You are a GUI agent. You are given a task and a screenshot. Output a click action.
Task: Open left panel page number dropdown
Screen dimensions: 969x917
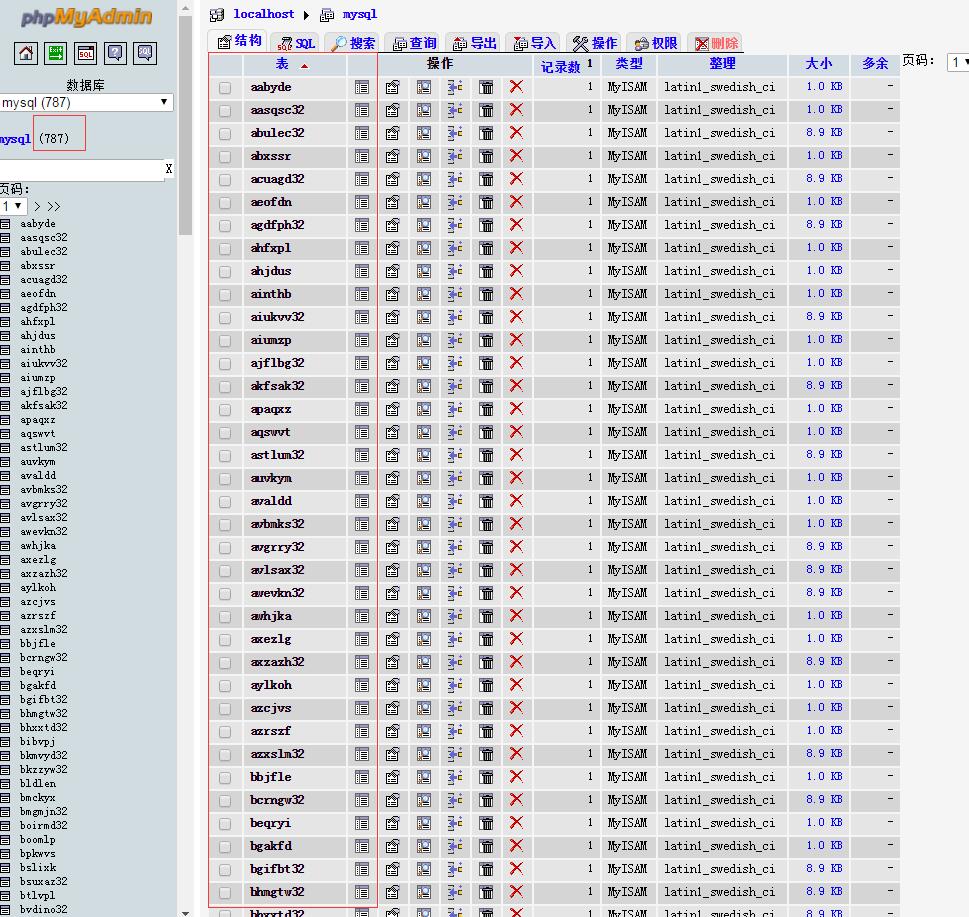pos(12,206)
